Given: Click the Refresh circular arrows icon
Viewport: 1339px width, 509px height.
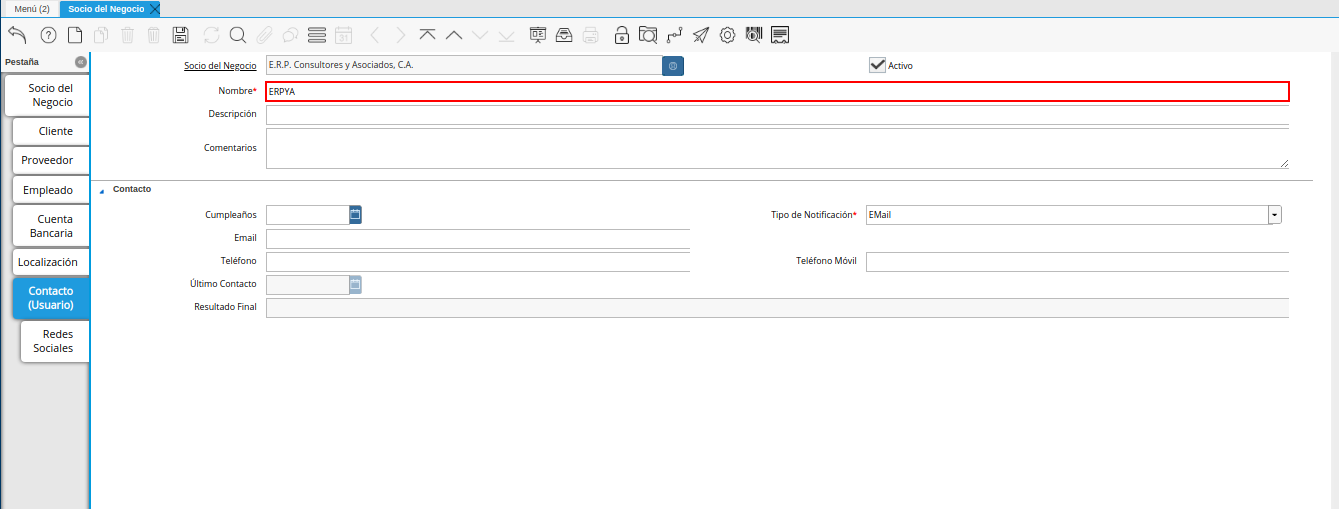Looking at the screenshot, I should click(x=211, y=35).
